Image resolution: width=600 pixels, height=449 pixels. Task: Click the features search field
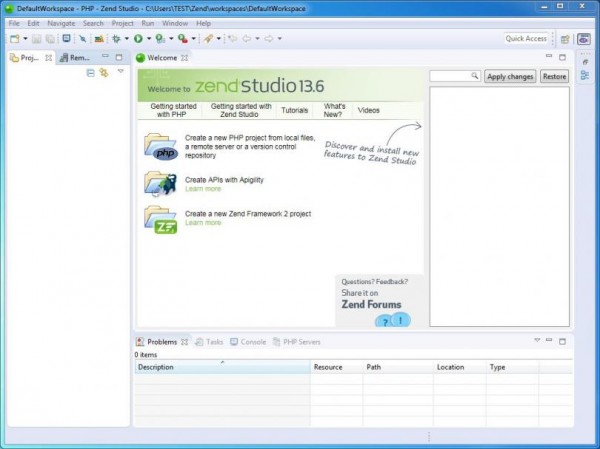click(x=455, y=76)
